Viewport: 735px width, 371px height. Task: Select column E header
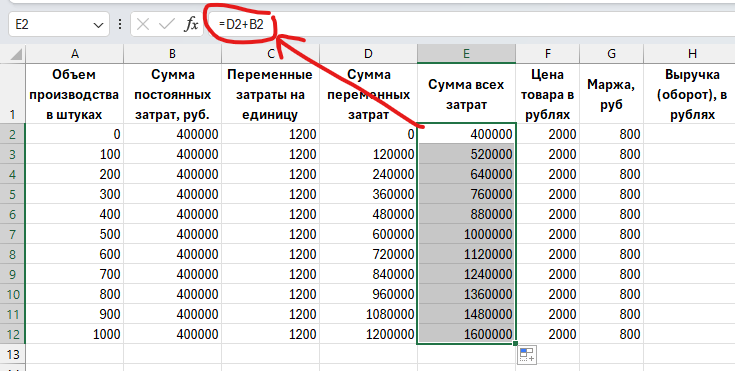point(466,54)
